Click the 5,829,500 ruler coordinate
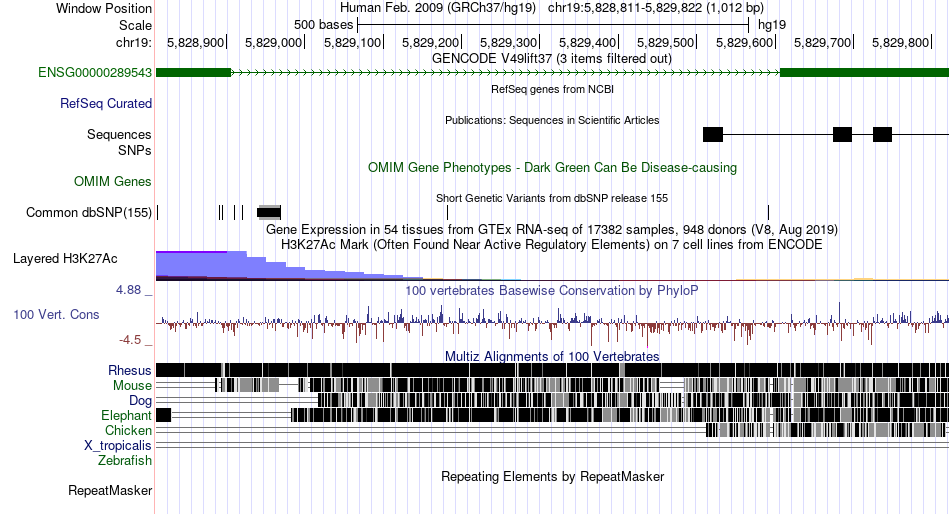Image resolution: width=950 pixels, height=514 pixels. pos(665,42)
